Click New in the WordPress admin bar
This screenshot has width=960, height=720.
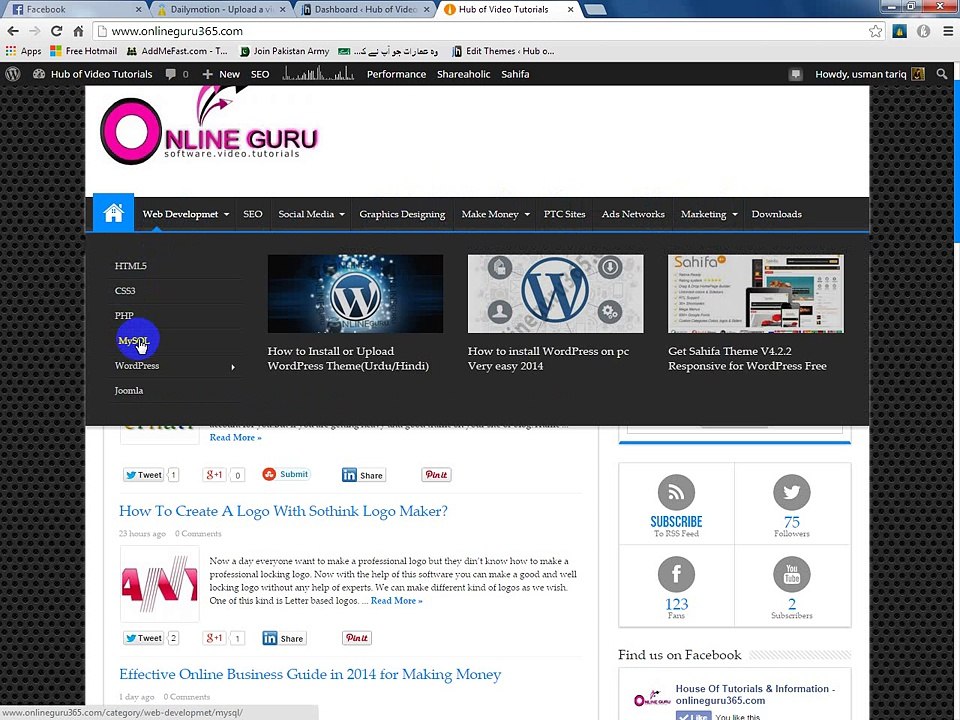(221, 74)
